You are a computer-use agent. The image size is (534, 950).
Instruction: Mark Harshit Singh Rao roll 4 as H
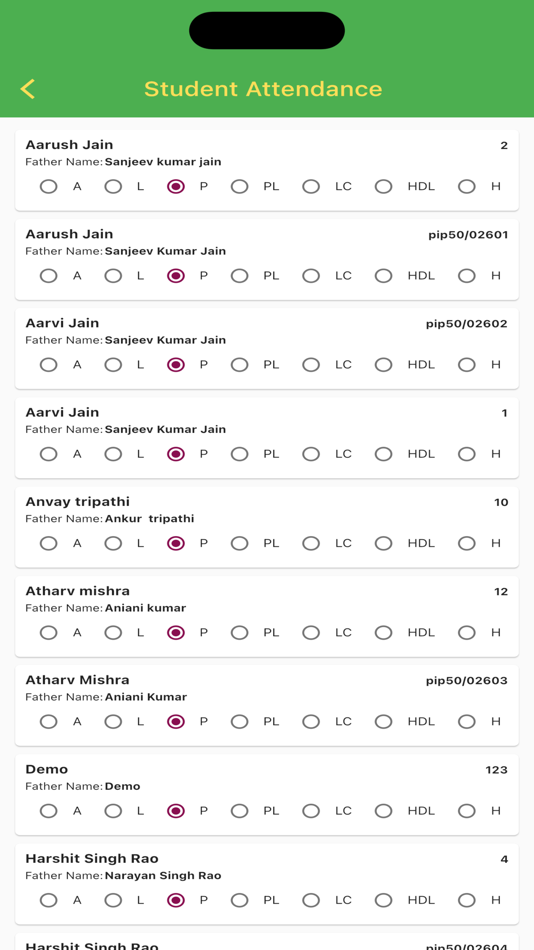(467, 900)
